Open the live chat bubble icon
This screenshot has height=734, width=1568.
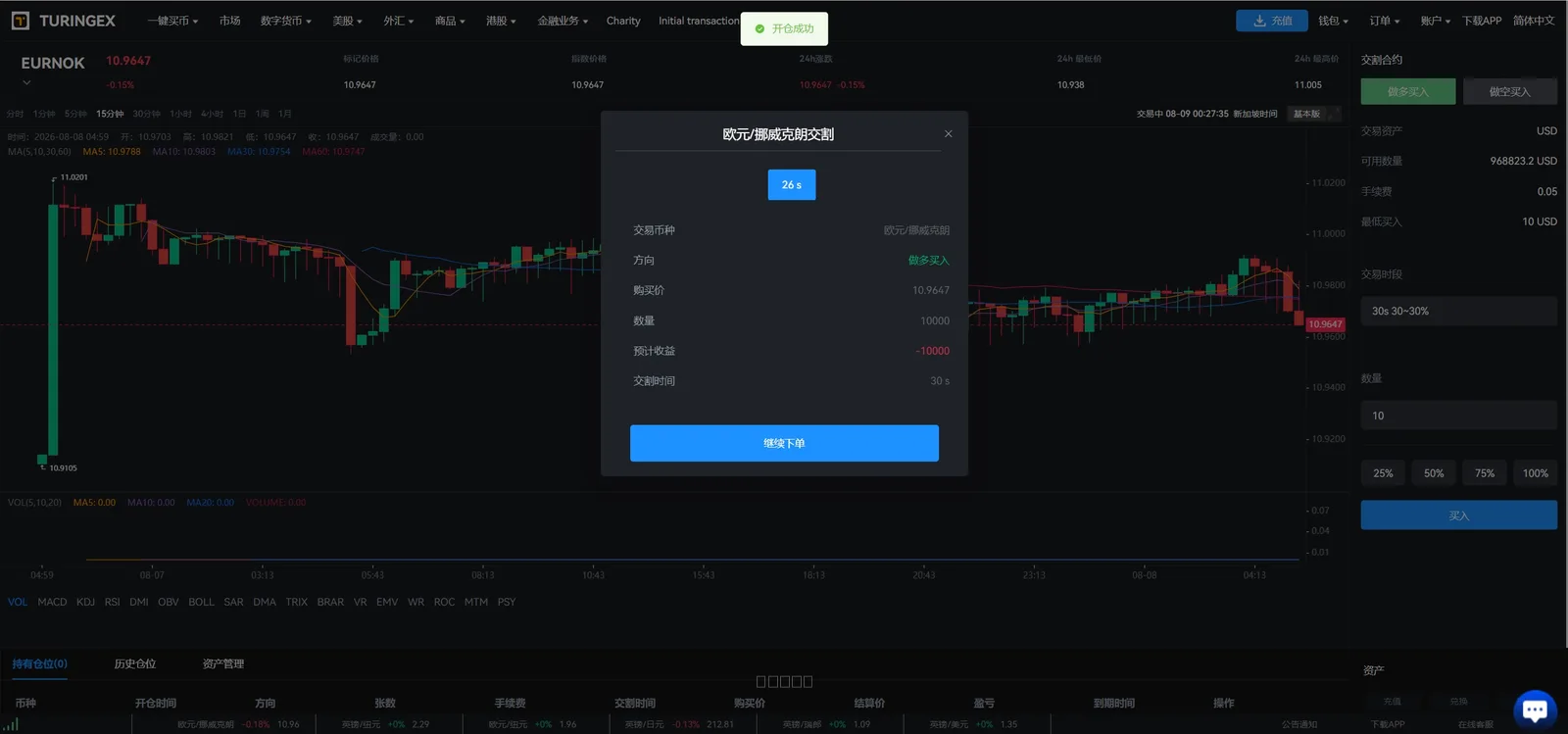coord(1535,710)
